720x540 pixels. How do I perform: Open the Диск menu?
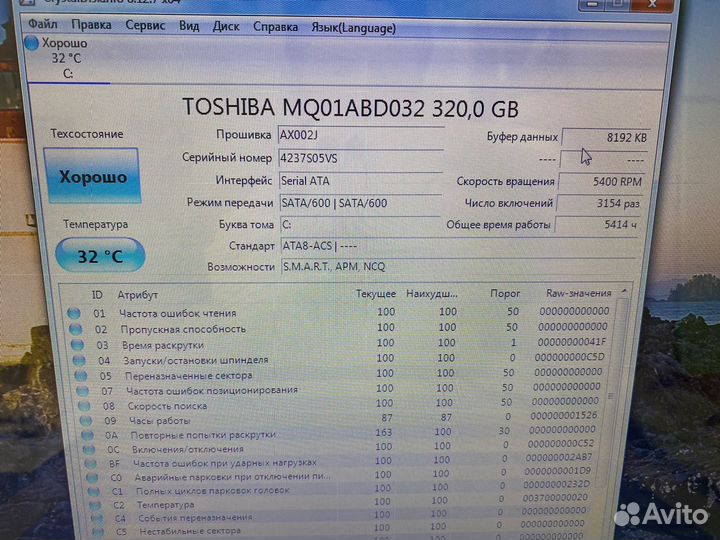coord(226,27)
